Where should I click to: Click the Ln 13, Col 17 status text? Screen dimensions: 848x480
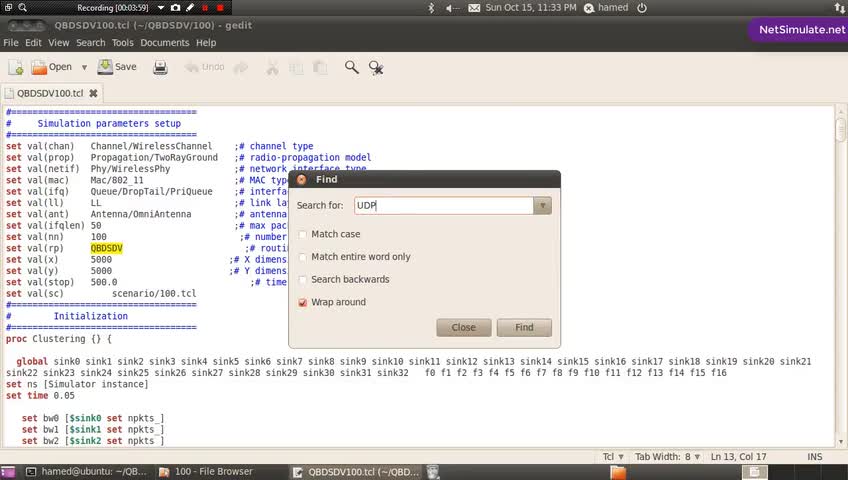(738, 457)
